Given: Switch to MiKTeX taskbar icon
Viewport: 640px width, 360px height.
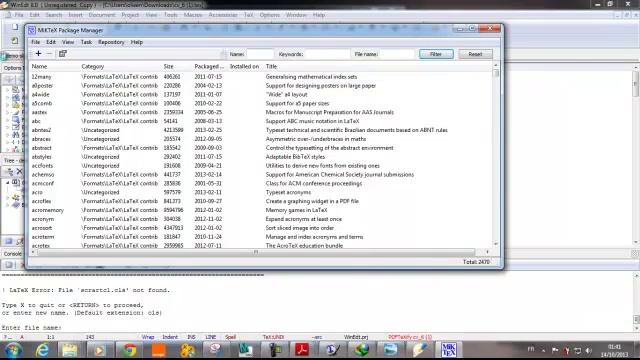Looking at the screenshot, I should pyautogui.click(x=448, y=350).
